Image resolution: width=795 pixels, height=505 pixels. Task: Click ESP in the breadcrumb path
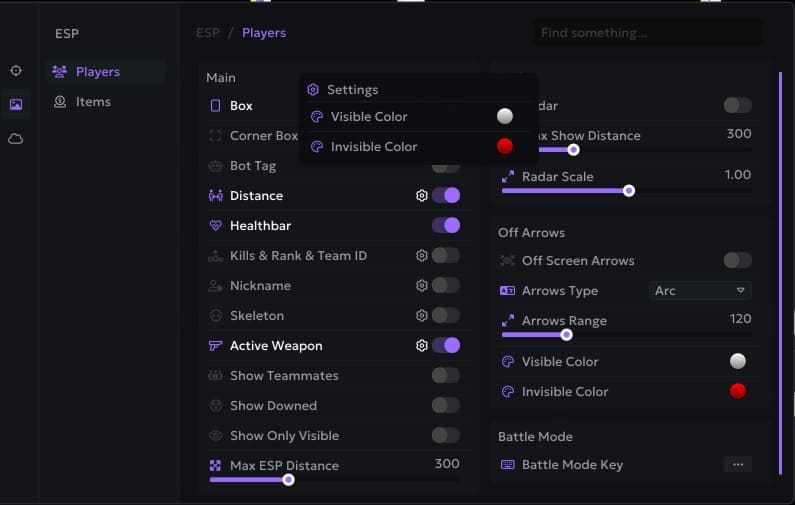[x=207, y=33]
